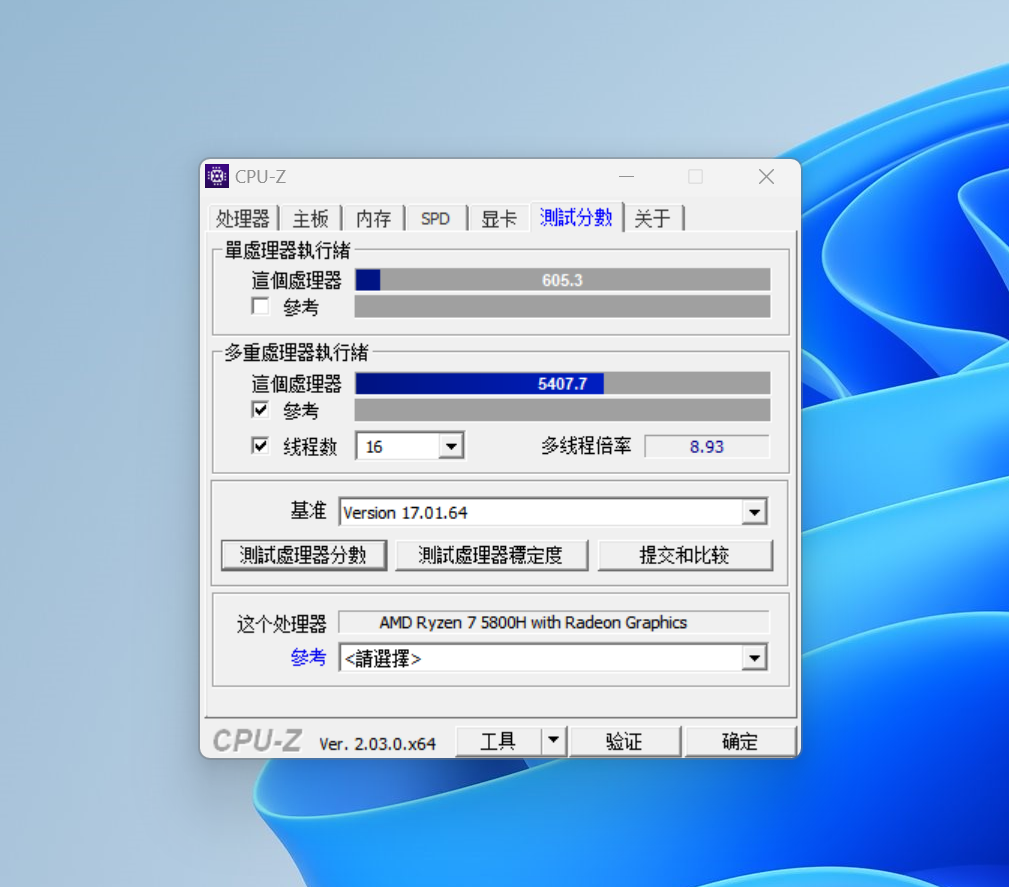Image resolution: width=1009 pixels, height=887 pixels.
Task: Click the 測試處理器穩定度 button
Action: point(491,555)
